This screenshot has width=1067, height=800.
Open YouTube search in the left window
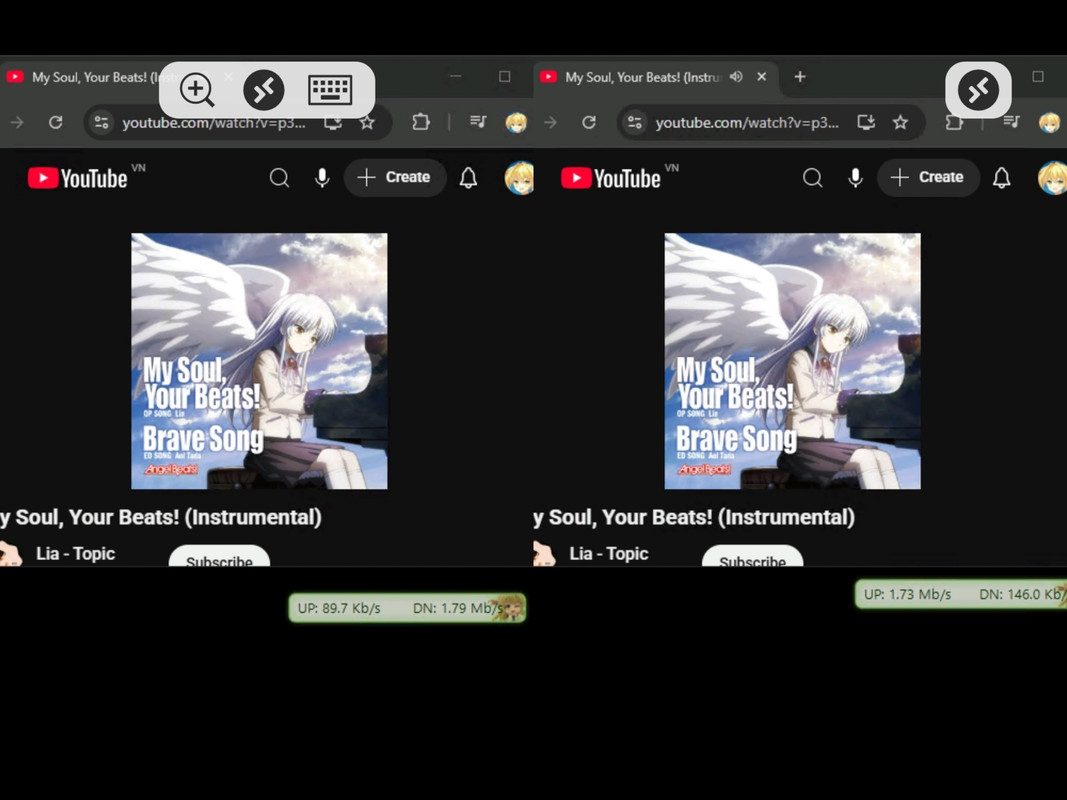279,178
